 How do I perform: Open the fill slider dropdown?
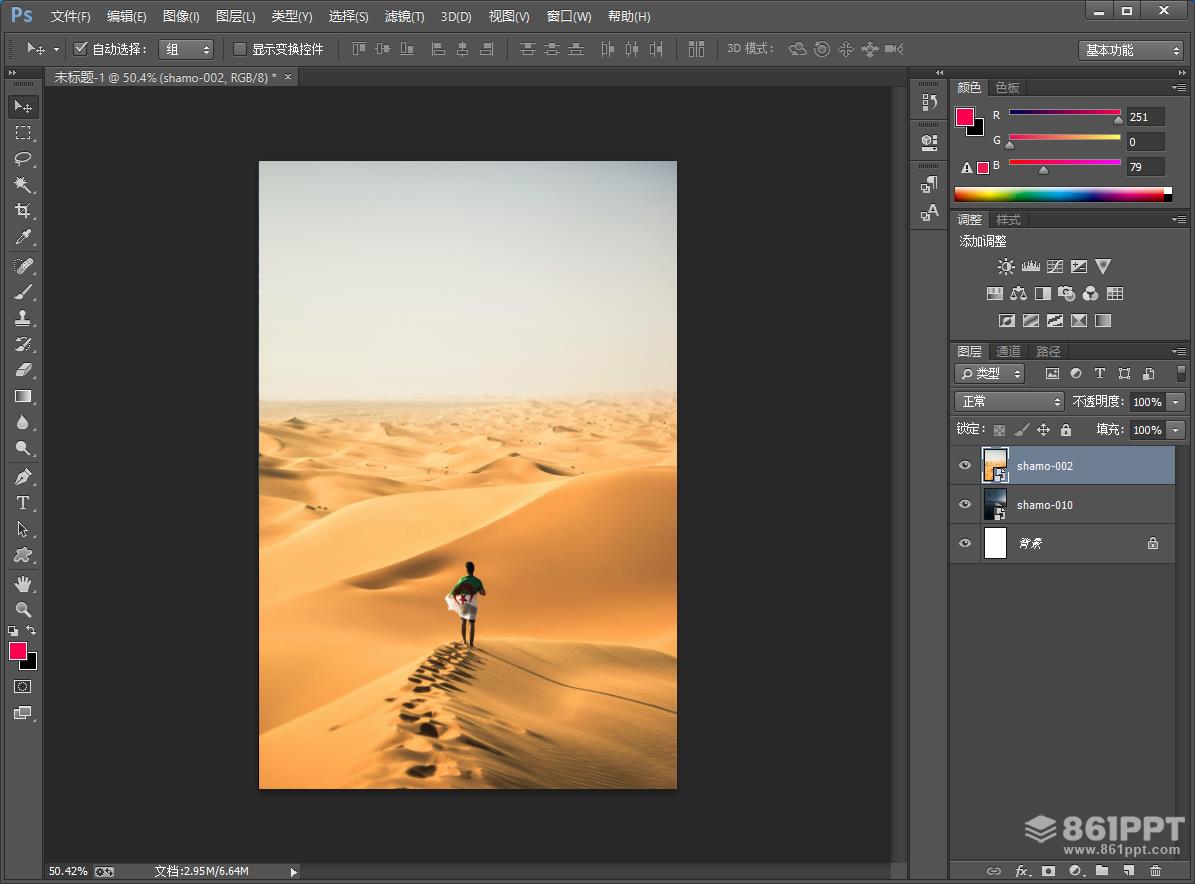click(x=1176, y=430)
